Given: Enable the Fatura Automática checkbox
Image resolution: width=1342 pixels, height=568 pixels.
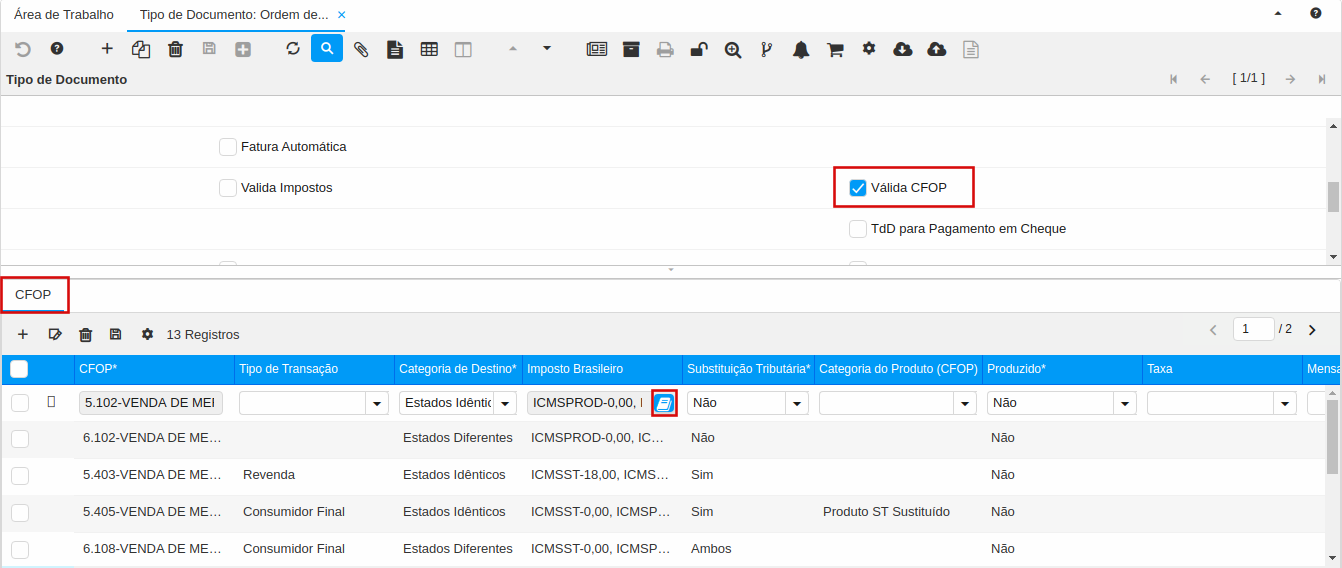Looking at the screenshot, I should click(x=228, y=147).
